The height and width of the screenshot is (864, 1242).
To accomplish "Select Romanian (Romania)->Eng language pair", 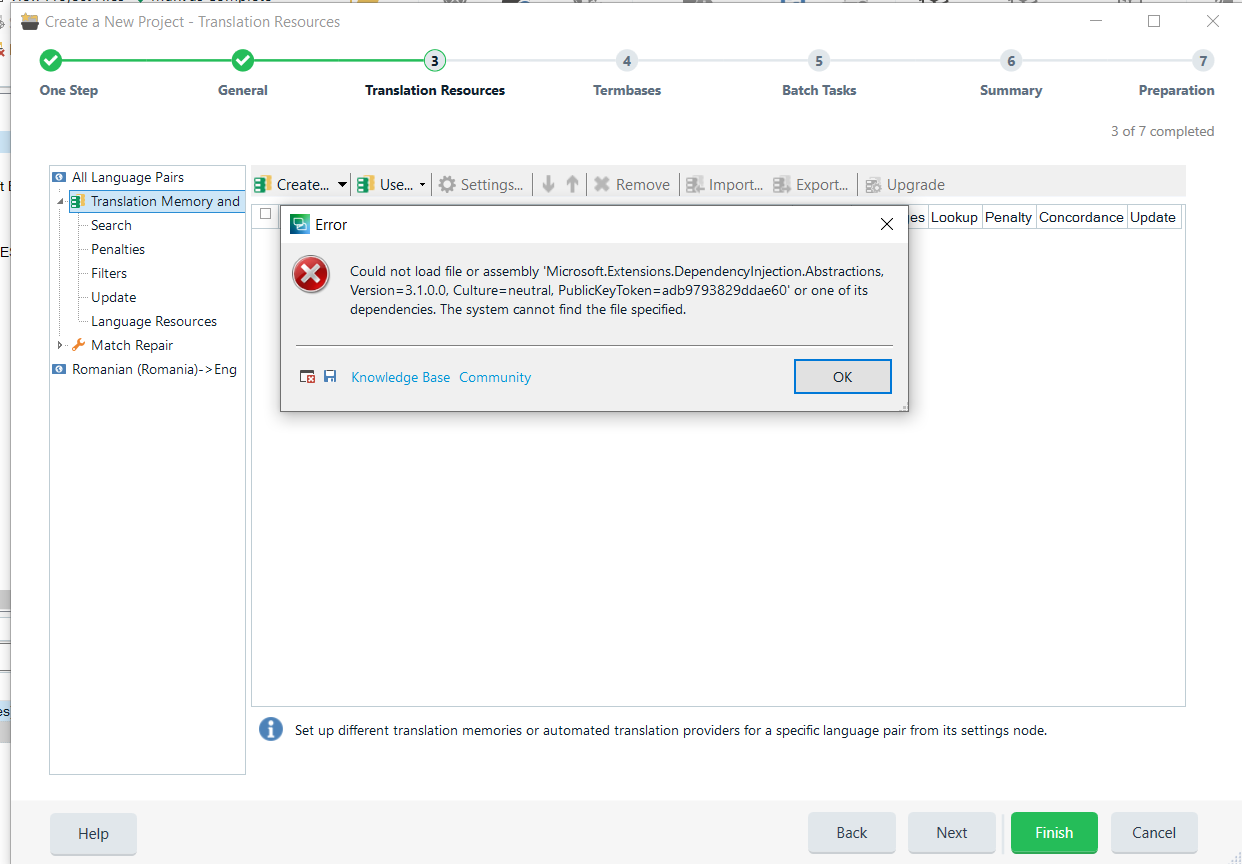I will 154,369.
